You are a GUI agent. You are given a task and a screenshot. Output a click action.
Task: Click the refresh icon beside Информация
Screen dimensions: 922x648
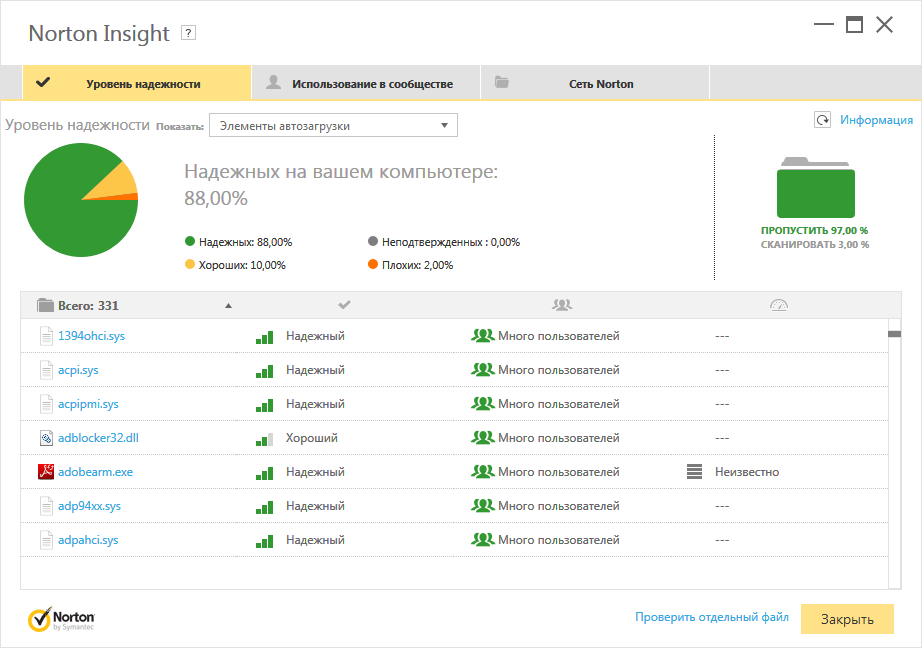pyautogui.click(x=822, y=120)
